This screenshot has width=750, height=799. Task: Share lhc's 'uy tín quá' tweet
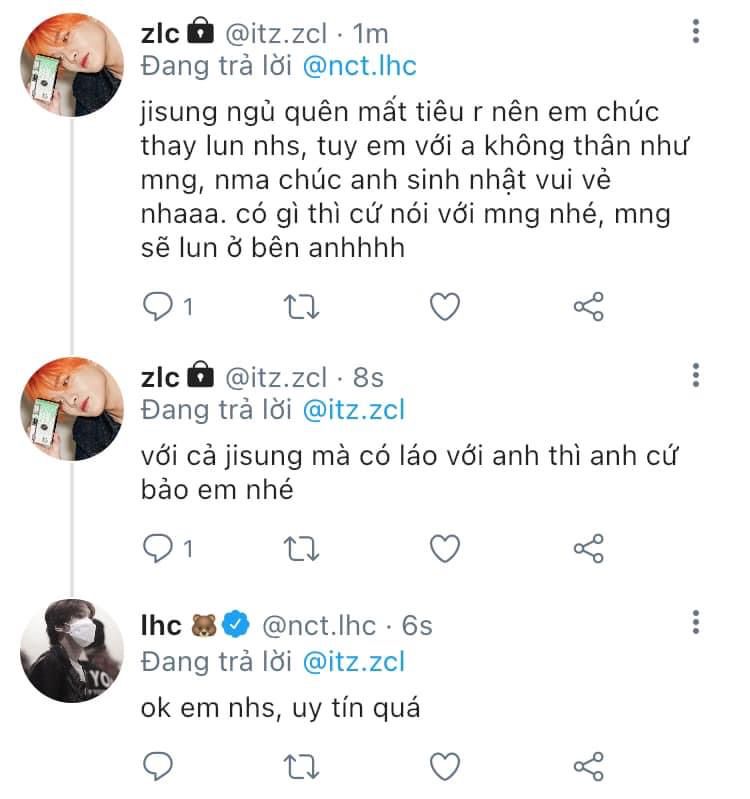pyautogui.click(x=588, y=766)
